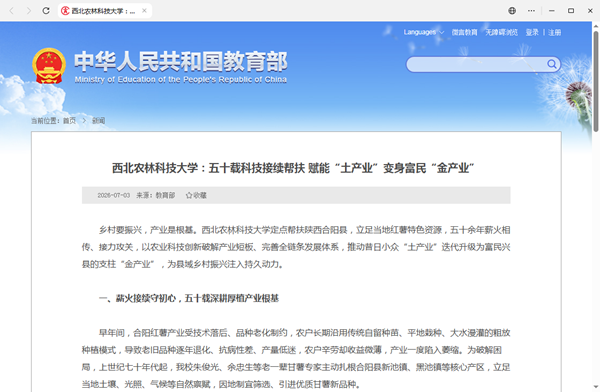Viewport: 600px width, 392px height.
Task: Close the 西北农林科技大学 tab
Action: (x=144, y=11)
